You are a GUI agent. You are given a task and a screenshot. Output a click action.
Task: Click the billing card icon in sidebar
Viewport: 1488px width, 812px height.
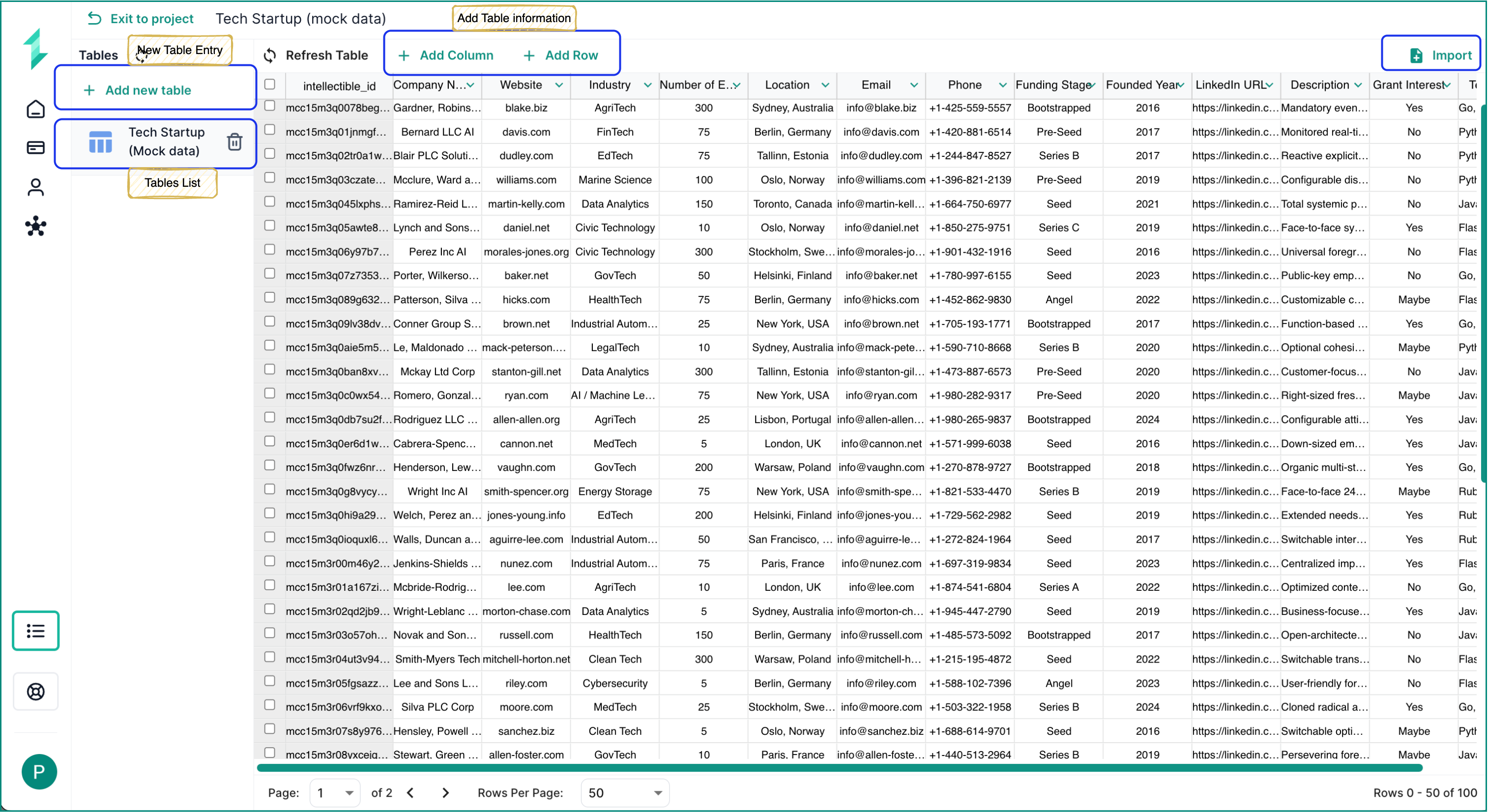[x=36, y=147]
